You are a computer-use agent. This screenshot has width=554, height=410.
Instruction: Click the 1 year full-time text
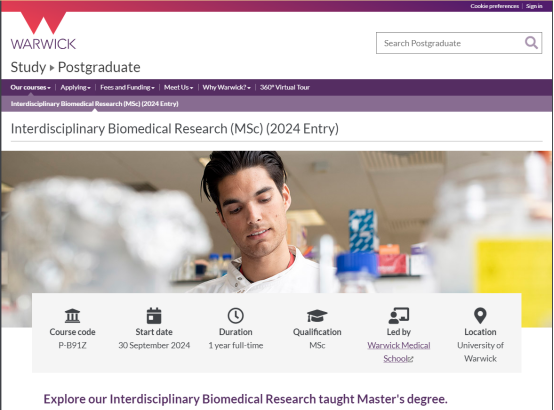tap(236, 345)
